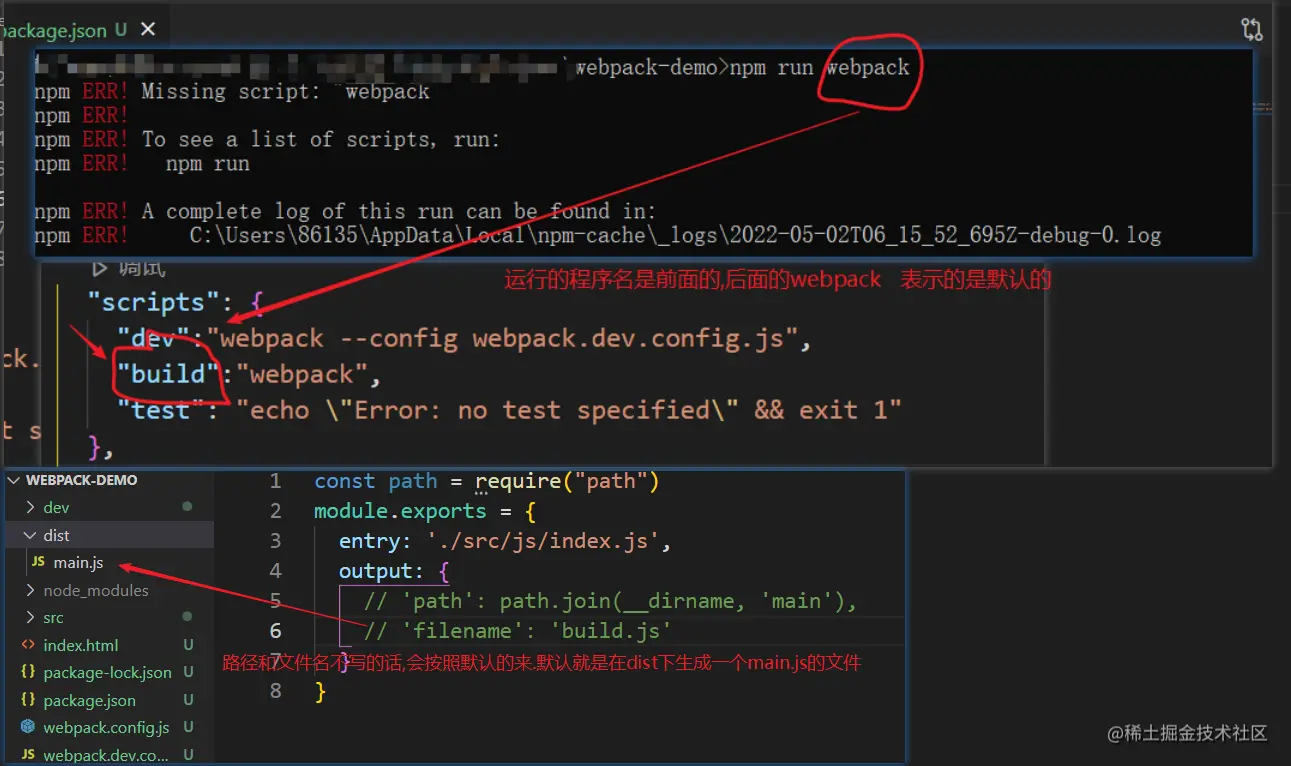The height and width of the screenshot is (766, 1291).
Task: Click line number 1 in the gutter
Action: pyautogui.click(x=276, y=481)
